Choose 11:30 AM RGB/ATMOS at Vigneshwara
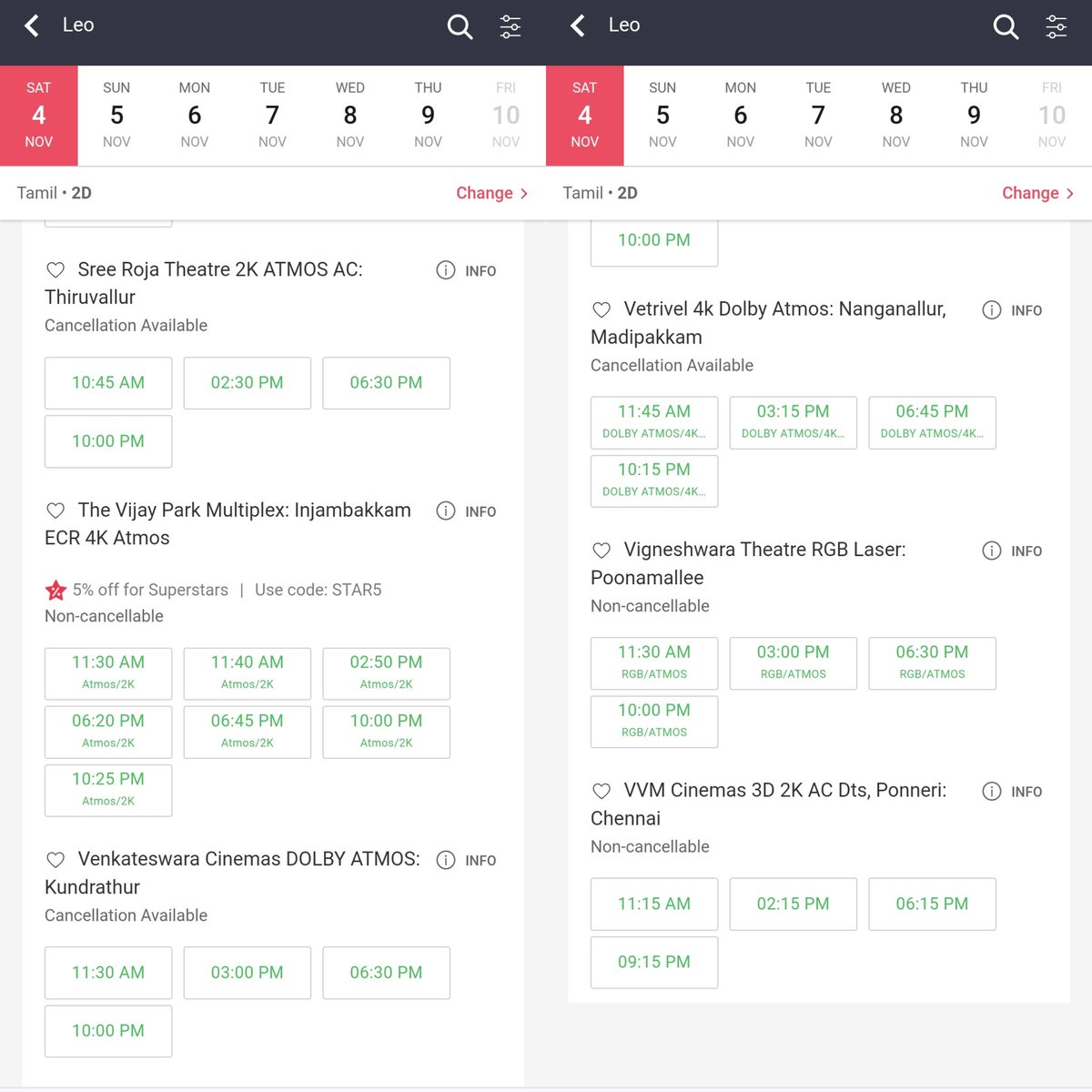Viewport: 1092px width, 1092px height. pyautogui.click(x=654, y=663)
